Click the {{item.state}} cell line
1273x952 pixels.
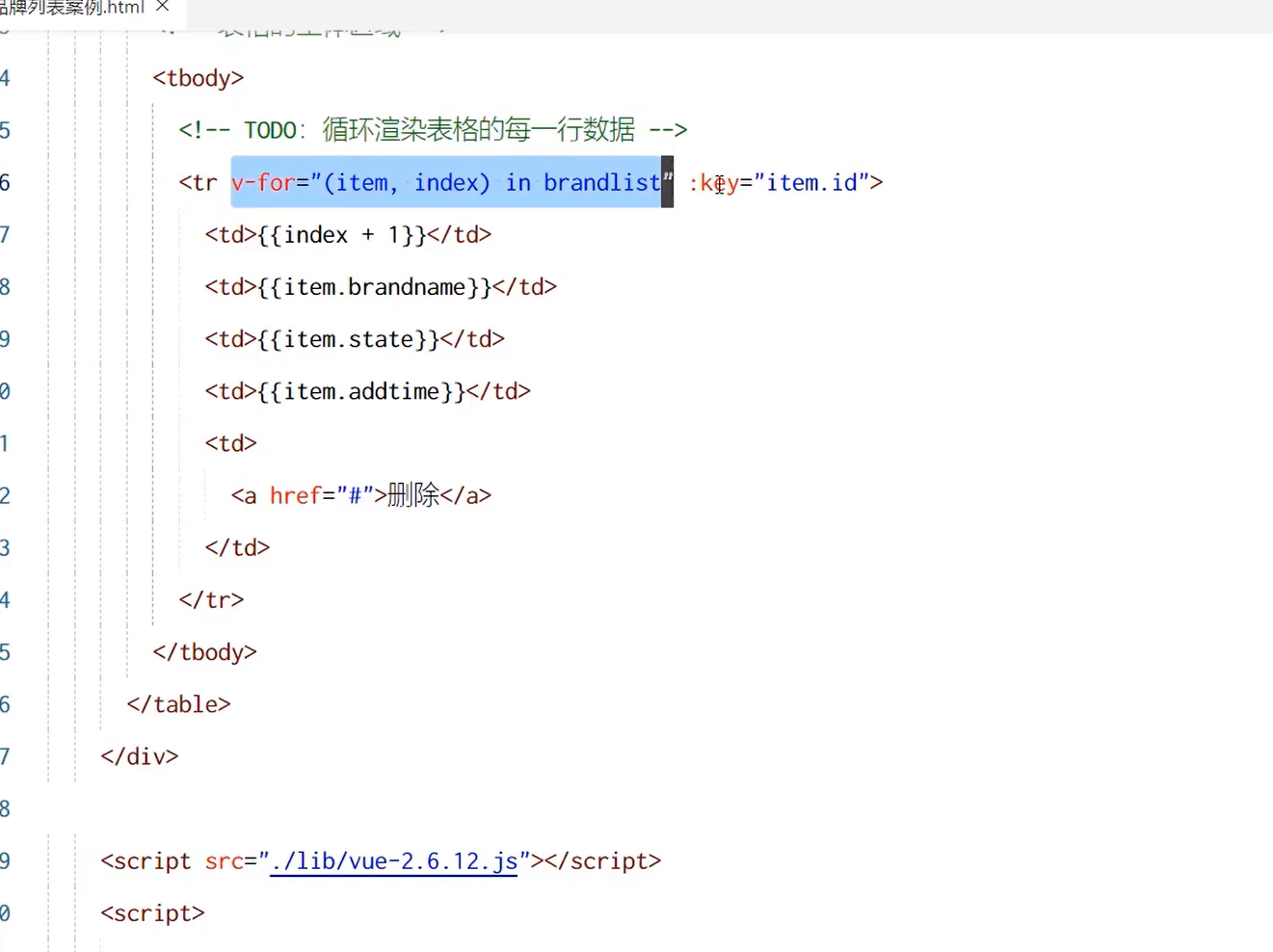[355, 338]
